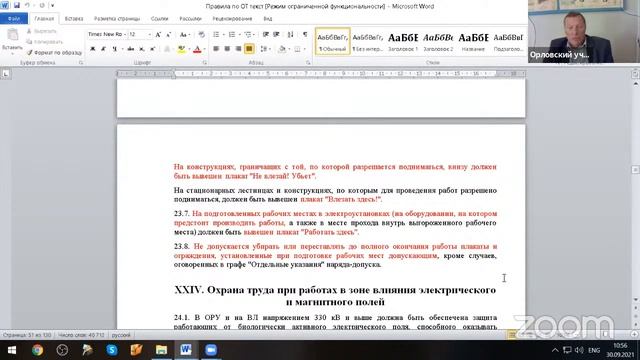Click the volume icon in system tray

point(579,350)
